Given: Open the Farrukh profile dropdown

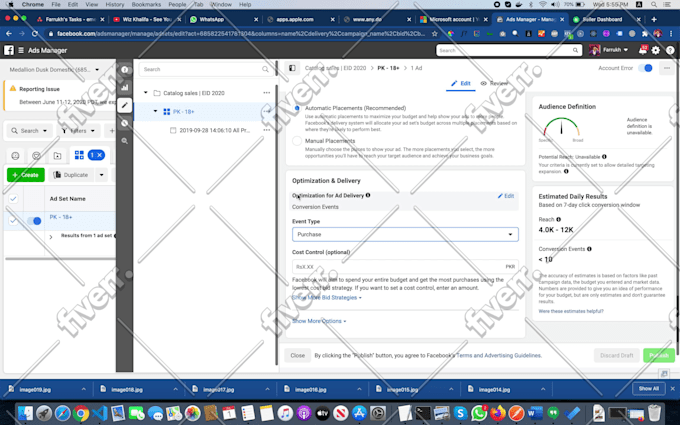Looking at the screenshot, I should coord(609,50).
